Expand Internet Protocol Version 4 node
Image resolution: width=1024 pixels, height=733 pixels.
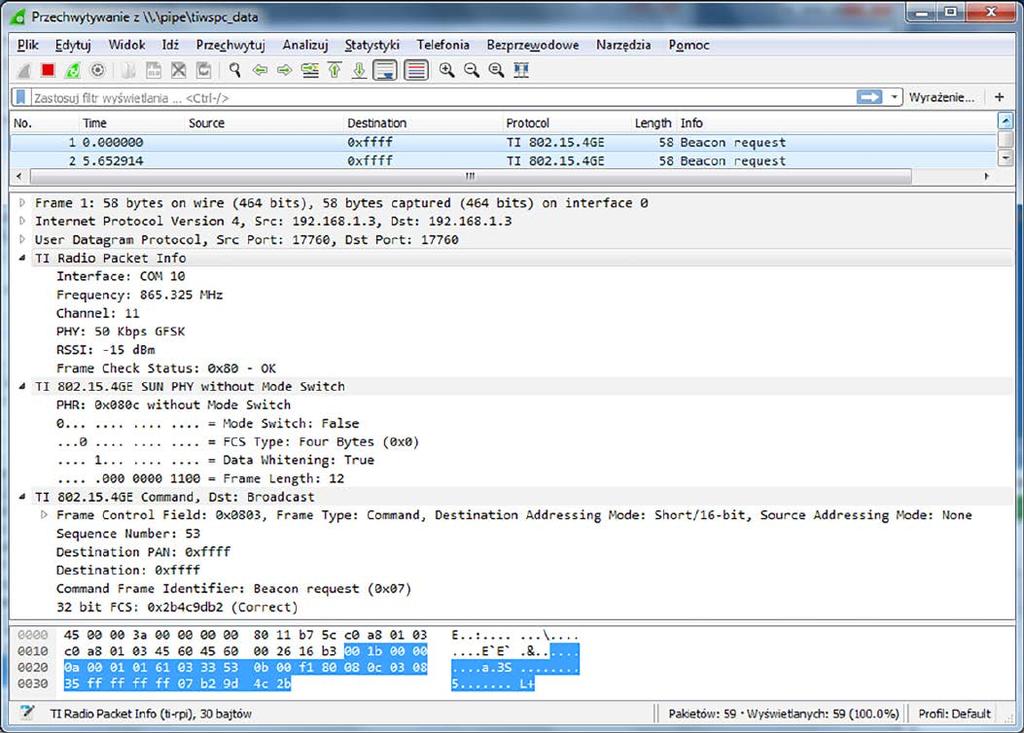coord(22,221)
